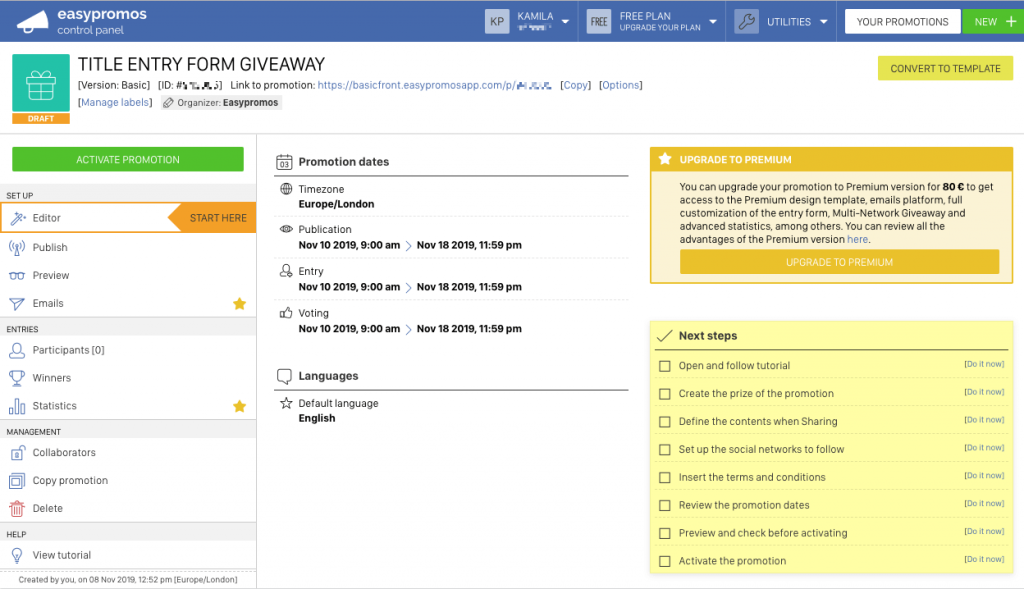Click the Publish broadcast icon
1024x589 pixels.
click(x=17, y=247)
